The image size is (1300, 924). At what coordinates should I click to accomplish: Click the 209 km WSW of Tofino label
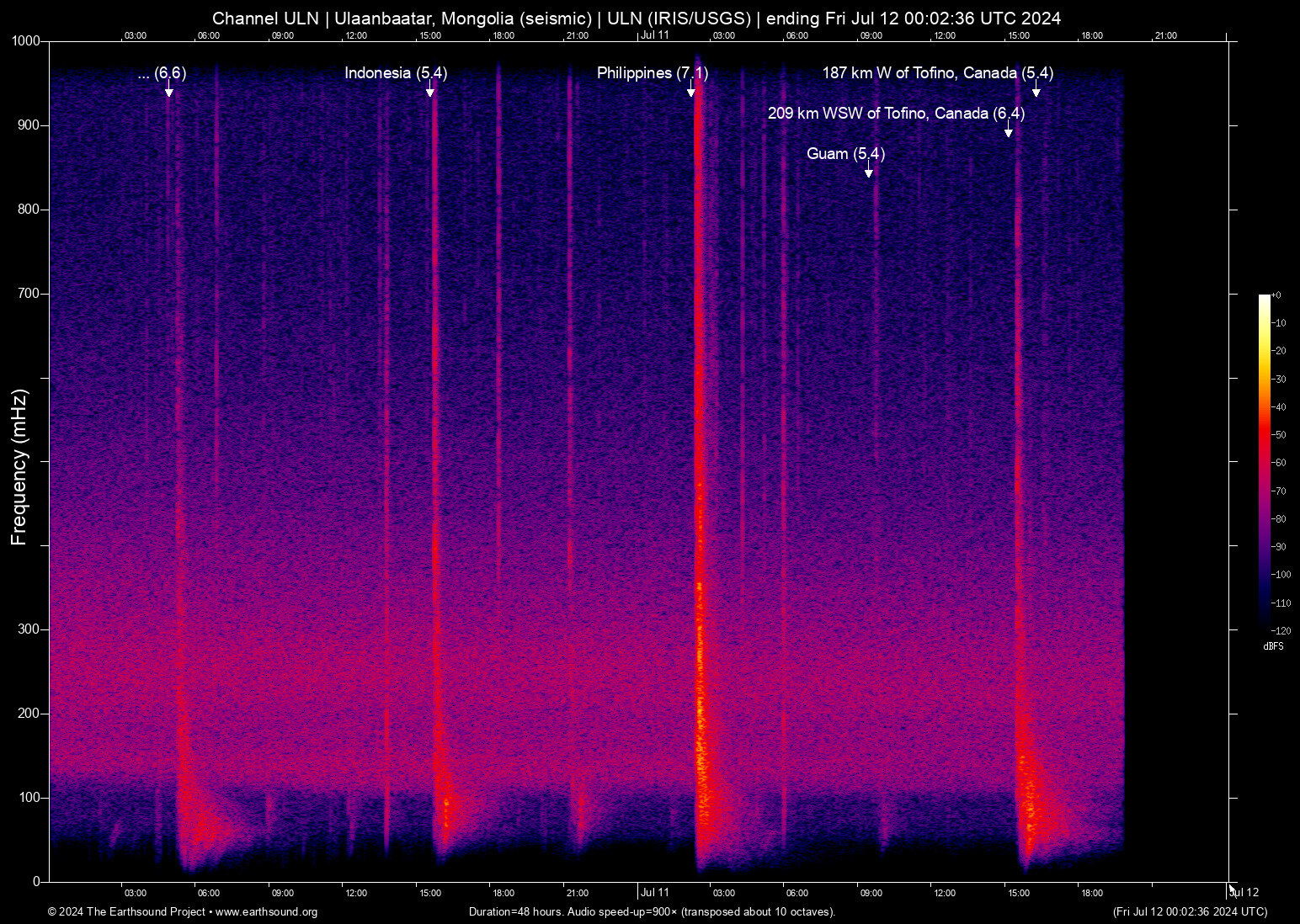pyautogui.click(x=897, y=113)
